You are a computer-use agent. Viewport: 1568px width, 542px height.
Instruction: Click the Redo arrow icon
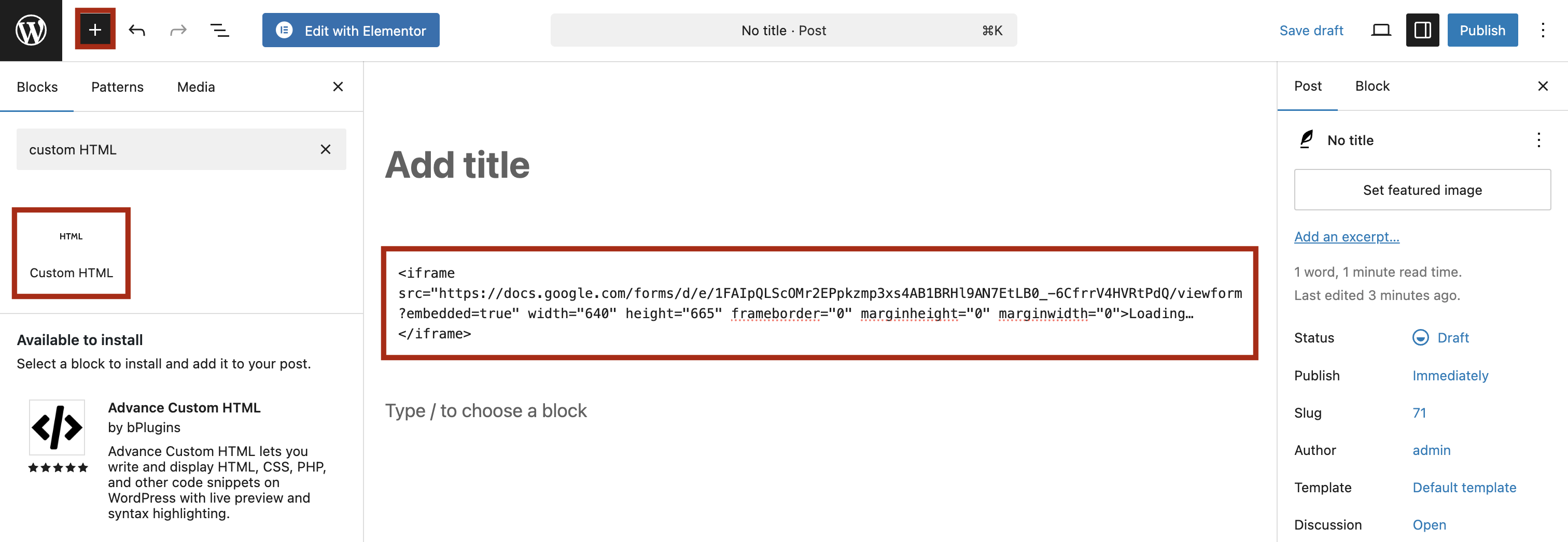(x=177, y=30)
